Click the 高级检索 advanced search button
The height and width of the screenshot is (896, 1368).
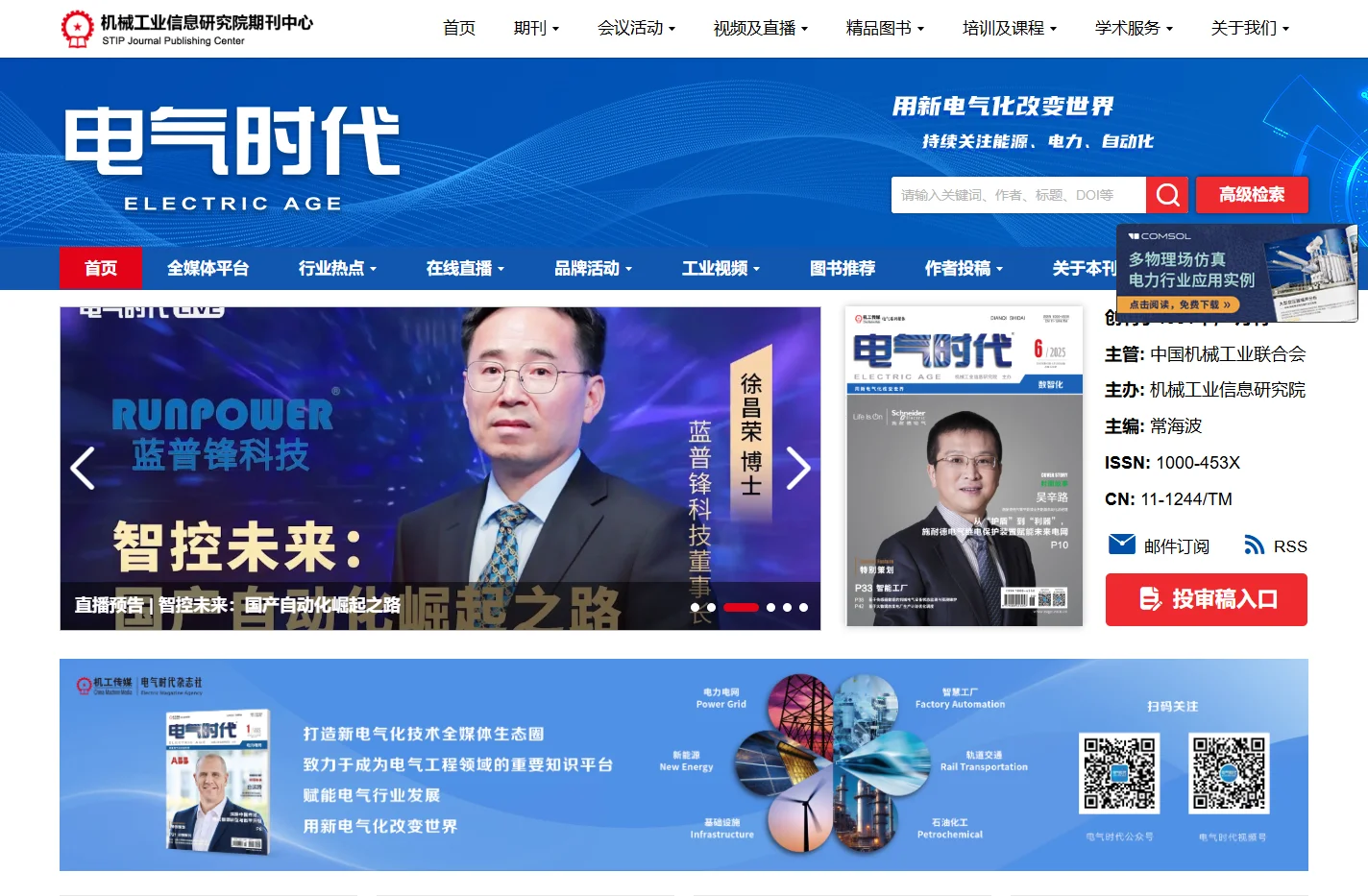click(x=1252, y=195)
